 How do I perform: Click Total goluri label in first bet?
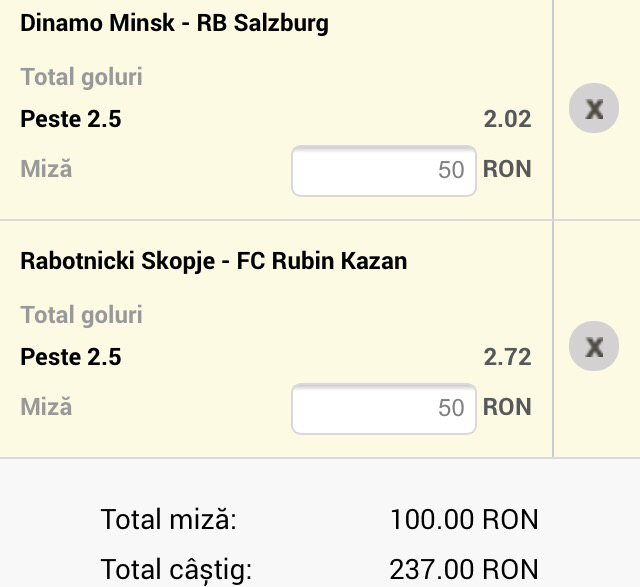[x=81, y=77]
